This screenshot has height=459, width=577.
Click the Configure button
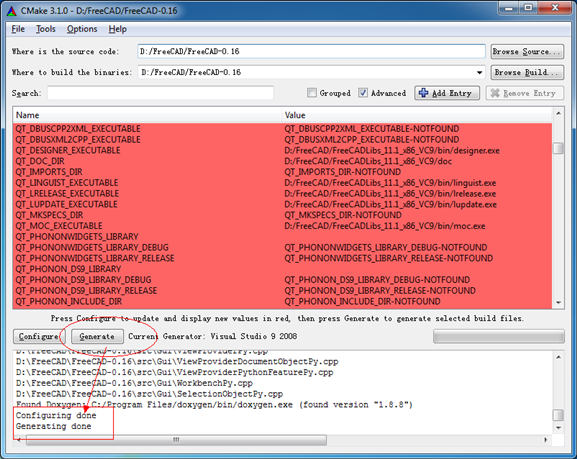pos(39,336)
